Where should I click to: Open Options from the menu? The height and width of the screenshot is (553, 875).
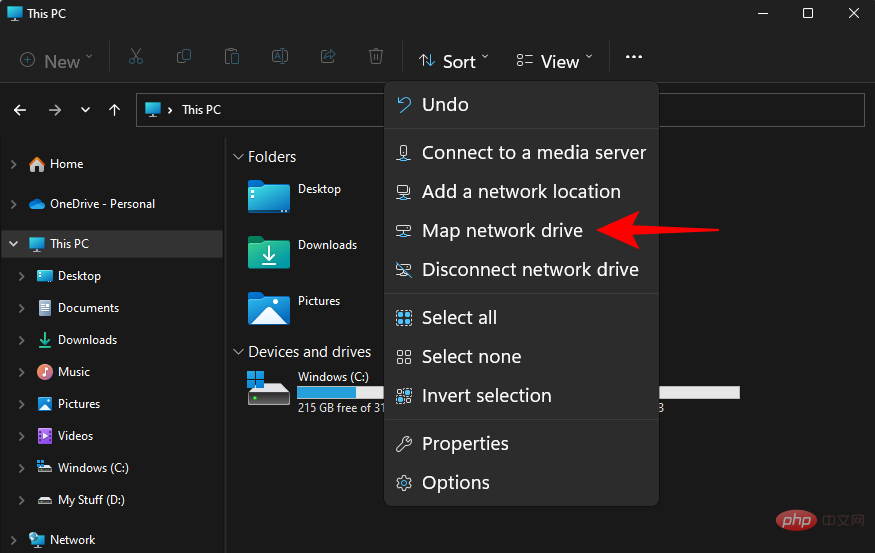point(521,483)
